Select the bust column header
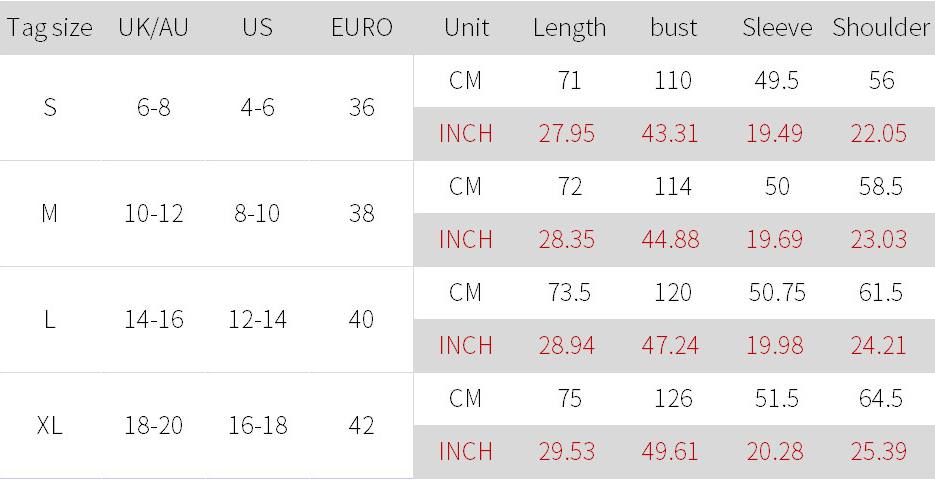 click(673, 28)
